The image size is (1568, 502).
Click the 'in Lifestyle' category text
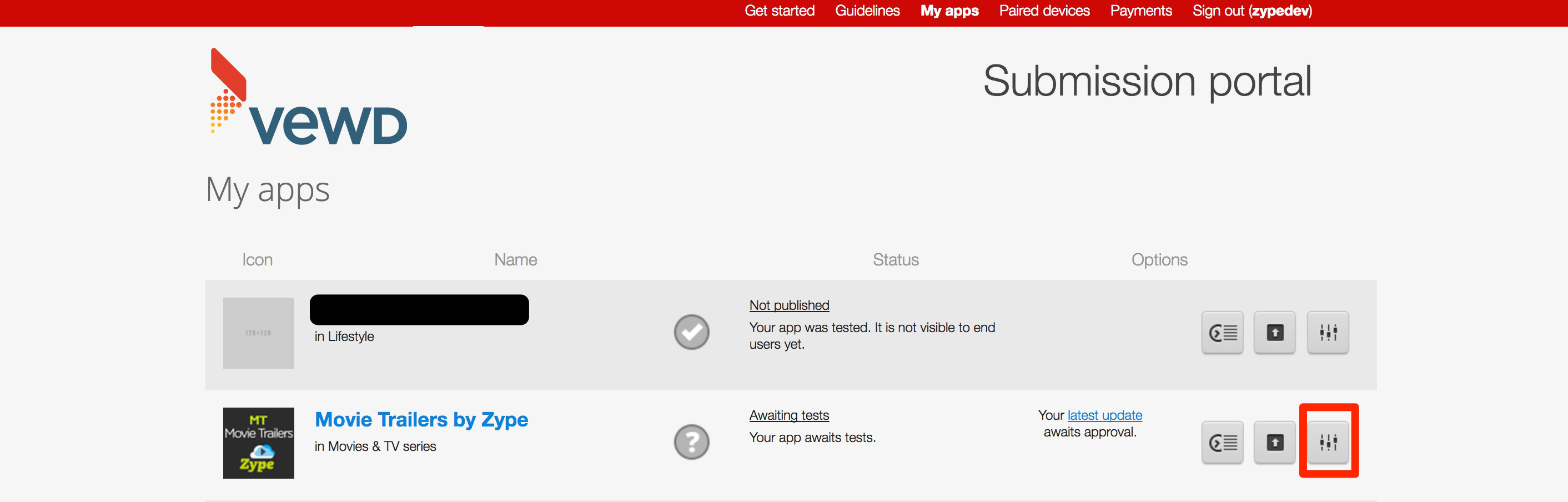click(344, 337)
